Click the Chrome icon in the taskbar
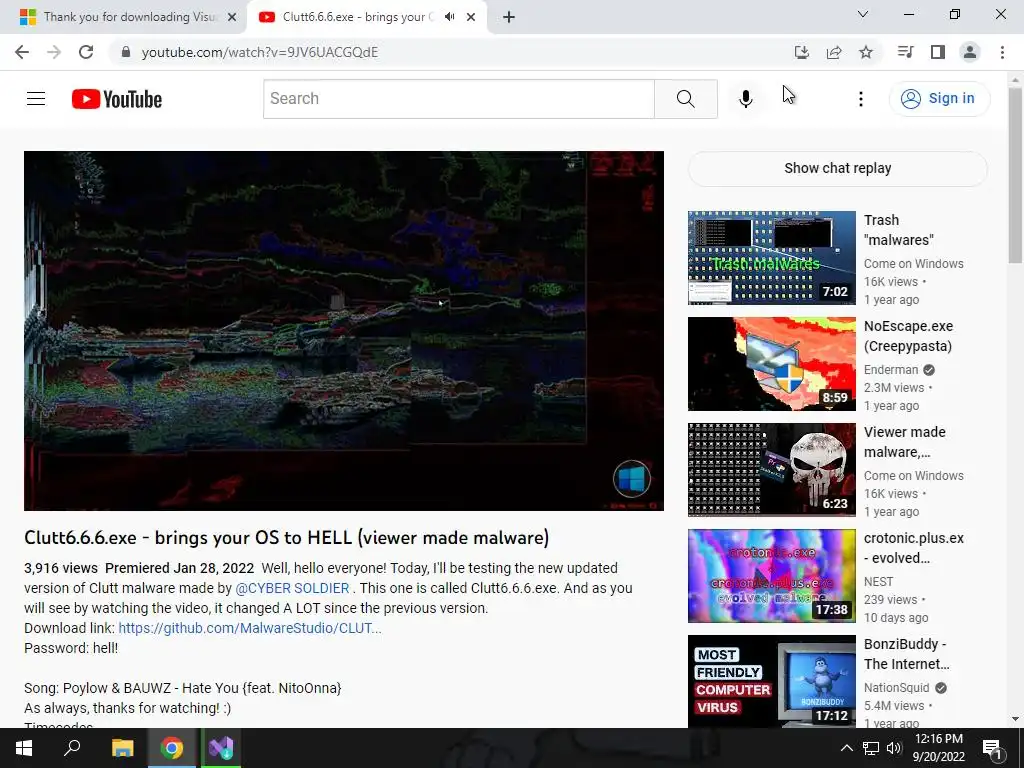This screenshot has width=1024, height=768. pyautogui.click(x=172, y=748)
